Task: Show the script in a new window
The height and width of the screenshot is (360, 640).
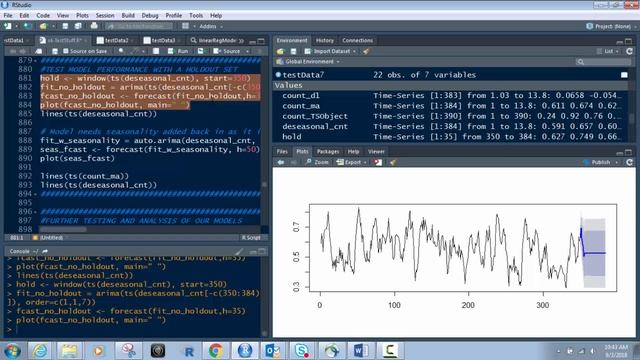Action: coord(38,51)
